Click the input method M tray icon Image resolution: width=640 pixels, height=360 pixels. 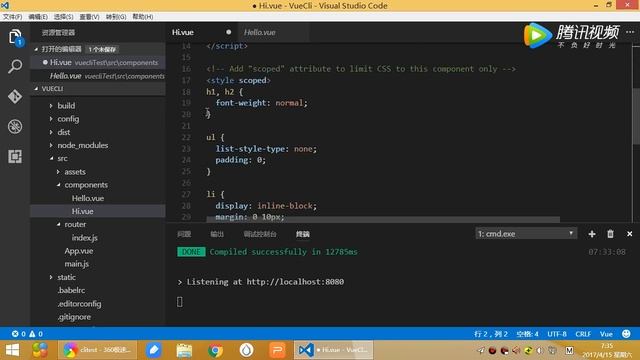(569, 351)
